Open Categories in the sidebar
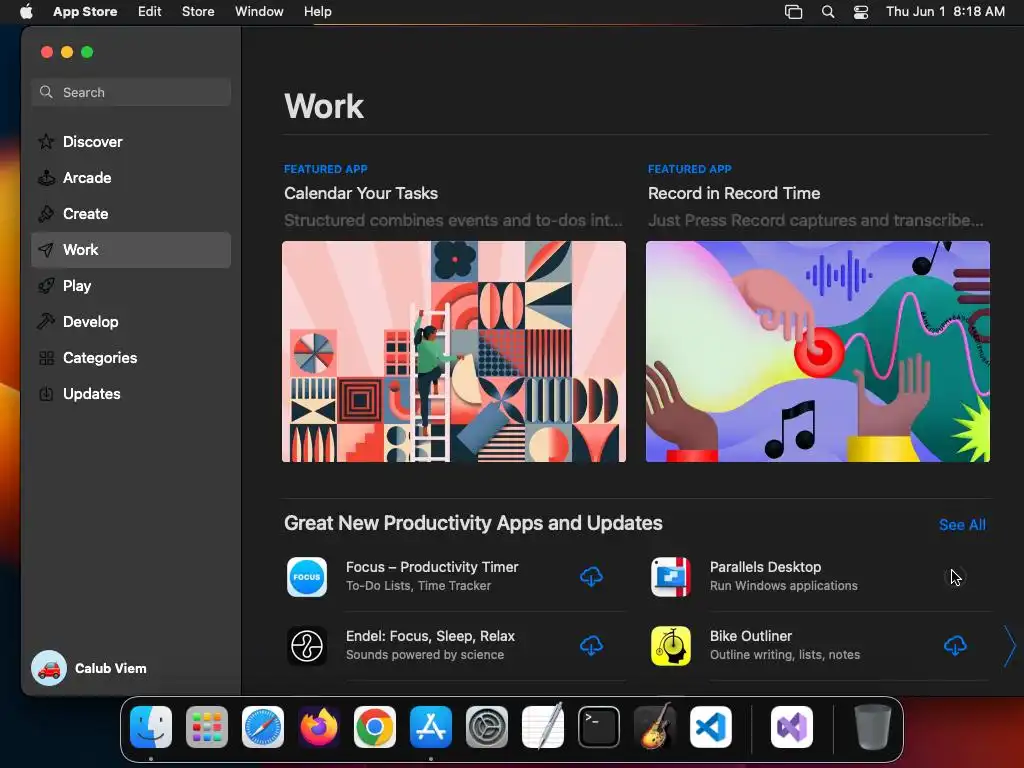Screen dimensions: 1024x768 (131, 357)
